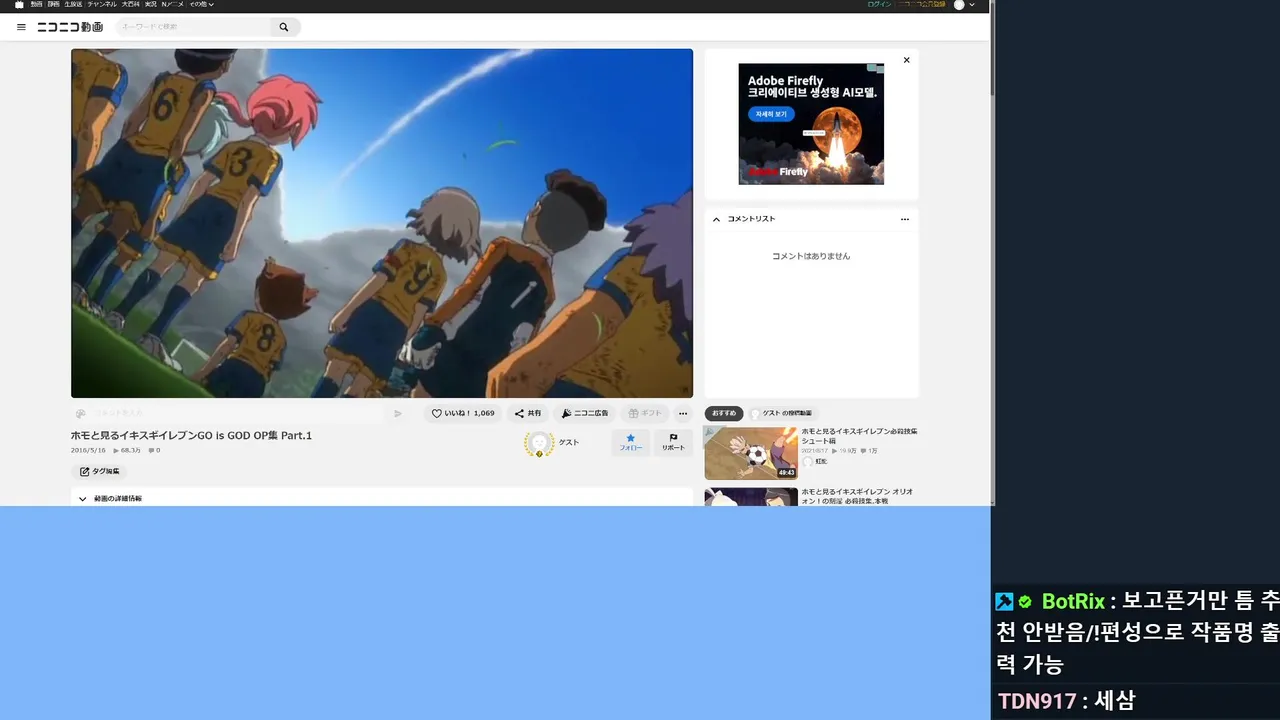Viewport: 1280px width, 720px height.
Task: Open チャンネル in the top navigation
Action: pyautogui.click(x=102, y=5)
